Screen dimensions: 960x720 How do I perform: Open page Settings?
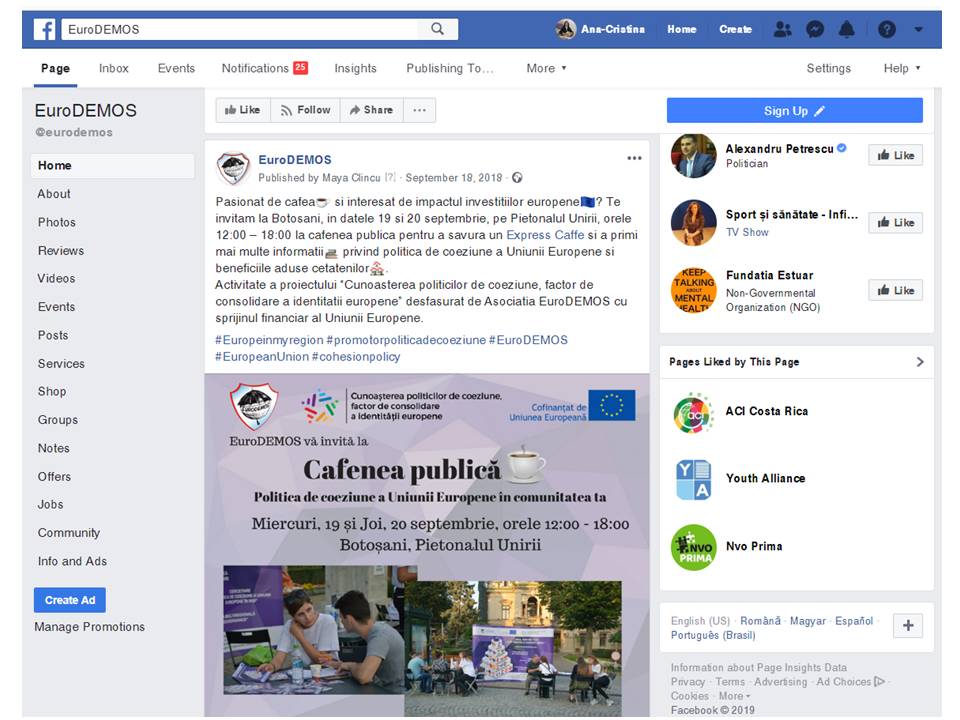(828, 68)
